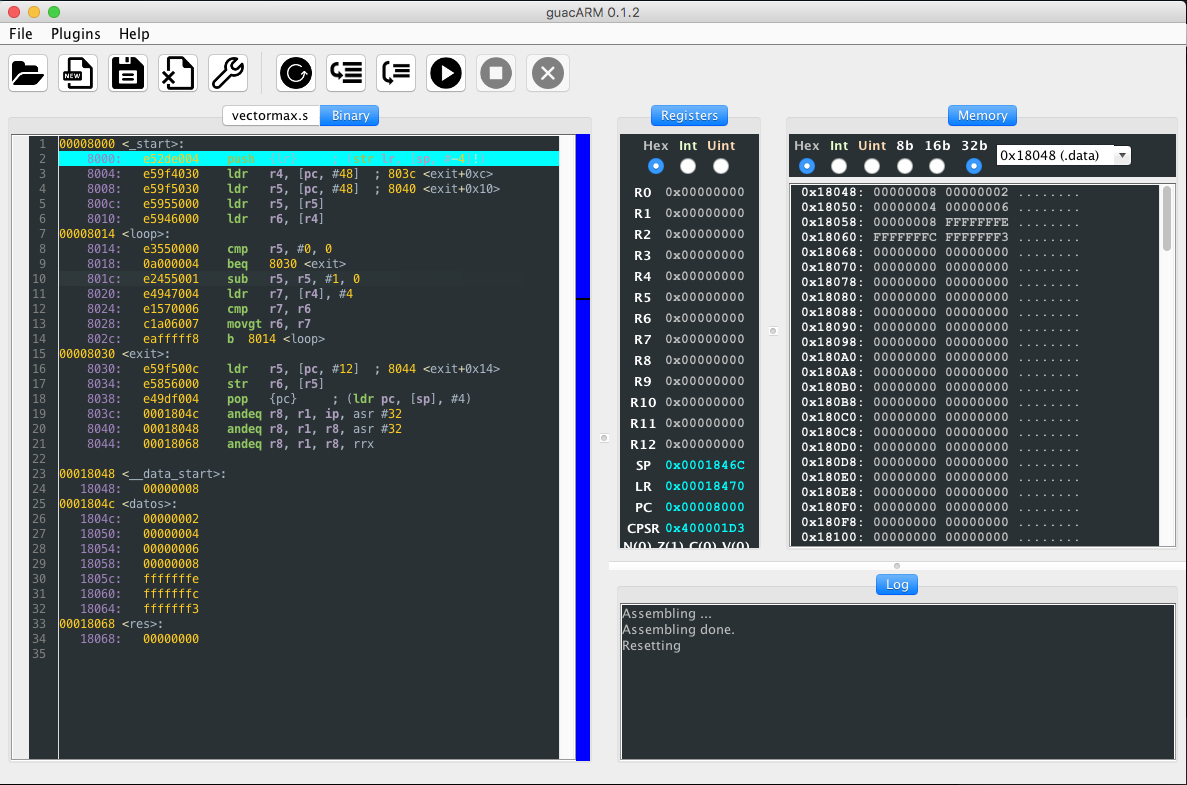Stop execution with the square stop icon
Screen dimensions: 1187x785
pos(496,73)
